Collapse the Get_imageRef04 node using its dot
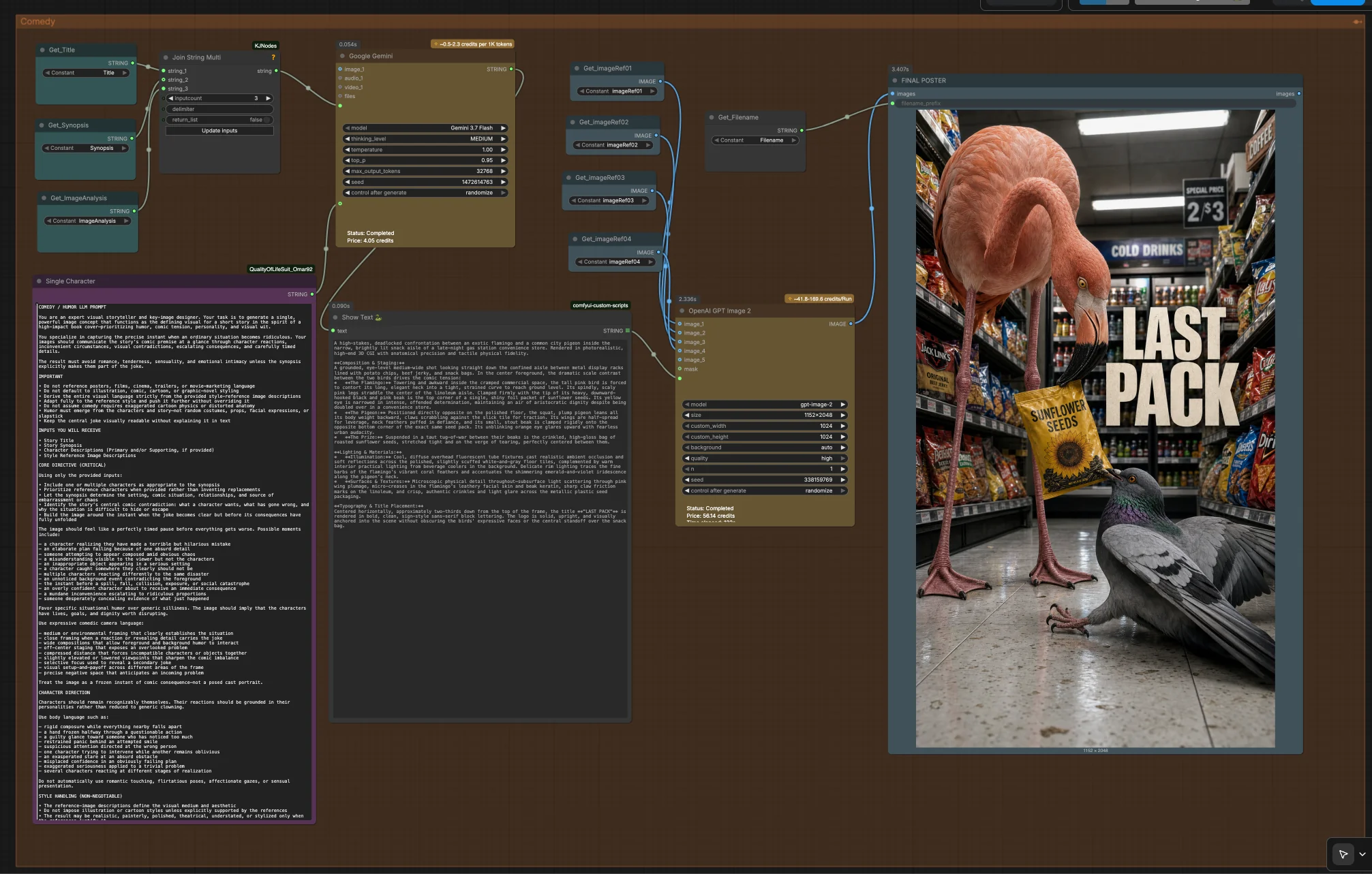Screen dimensions: 1372x874 [x=575, y=239]
